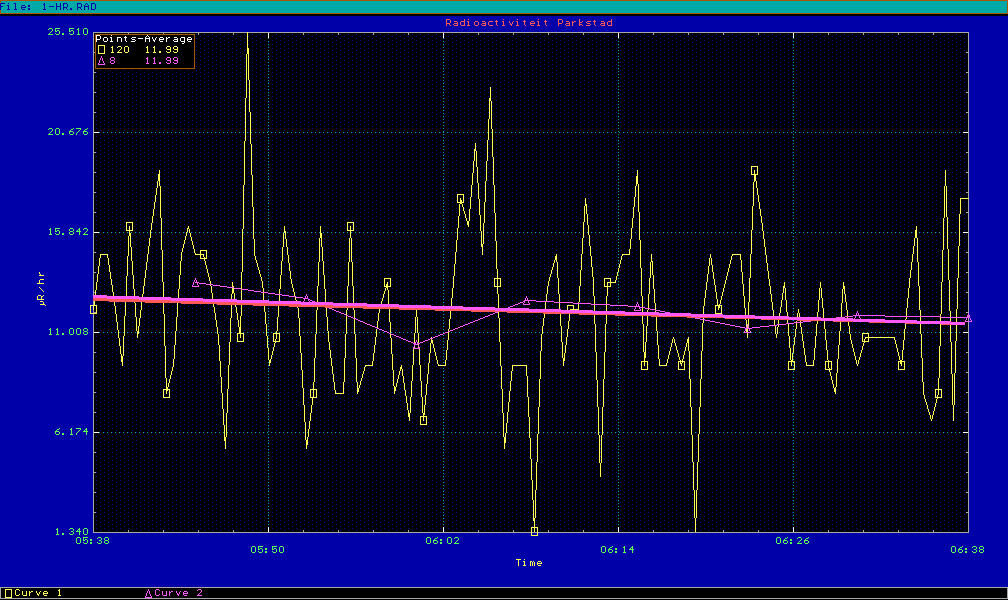
Task: Click the 'Points-Average' legend header
Action: point(144,38)
